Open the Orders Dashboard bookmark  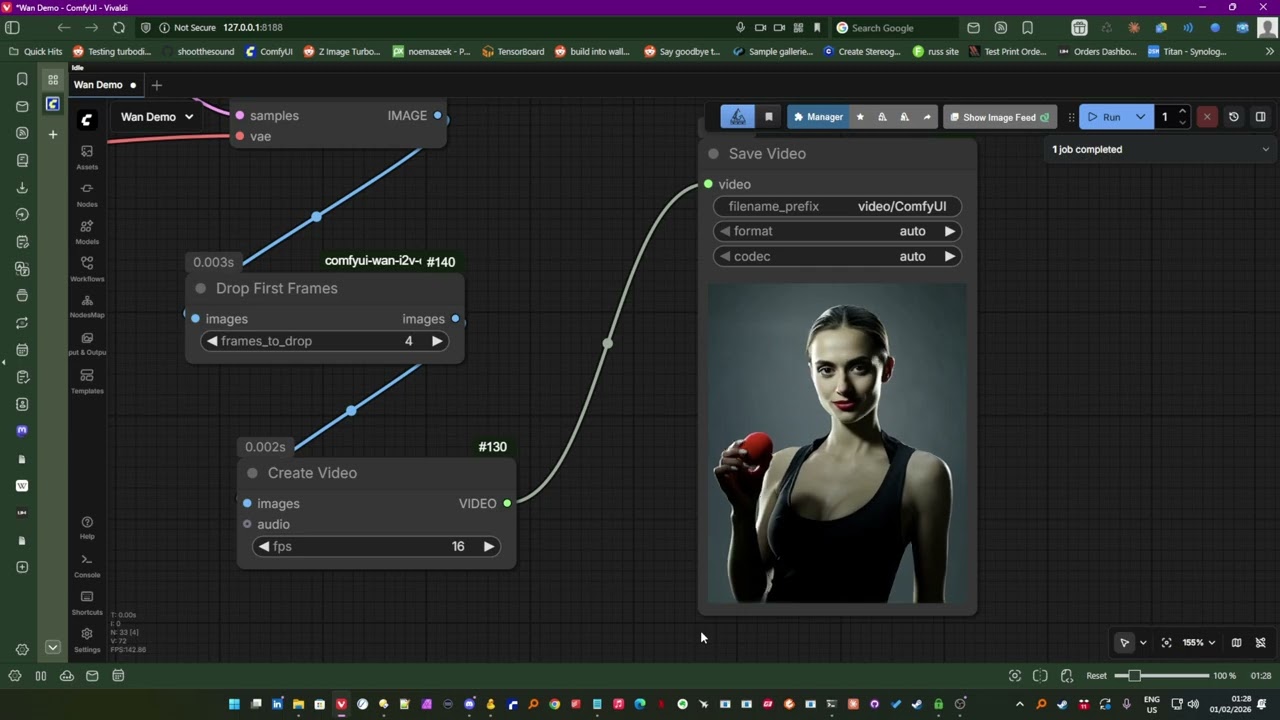click(1096, 52)
